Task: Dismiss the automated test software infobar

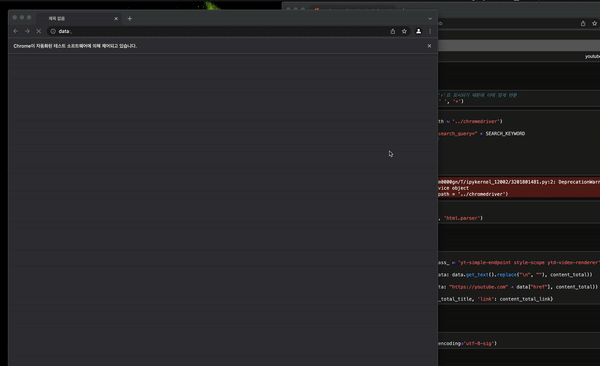Action: (x=429, y=46)
